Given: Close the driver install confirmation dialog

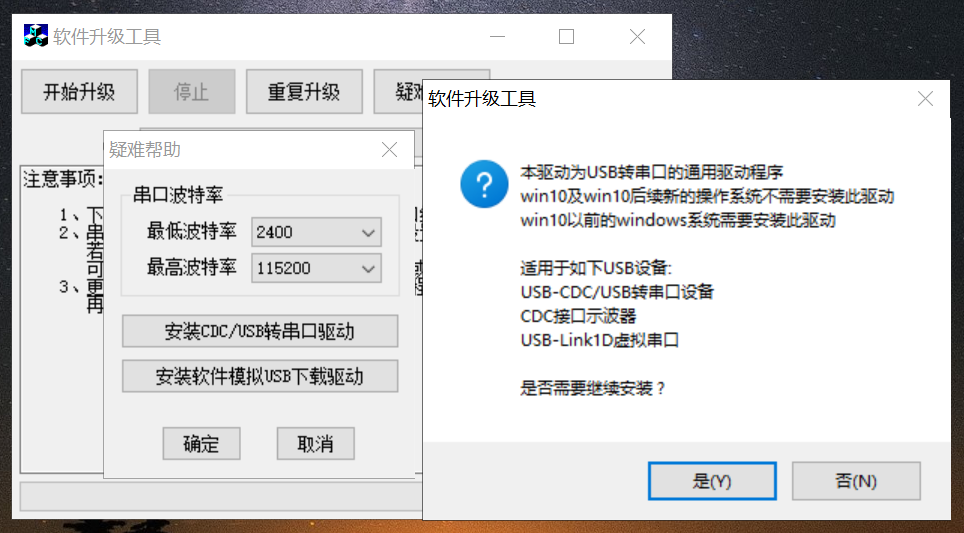Looking at the screenshot, I should pos(925,98).
